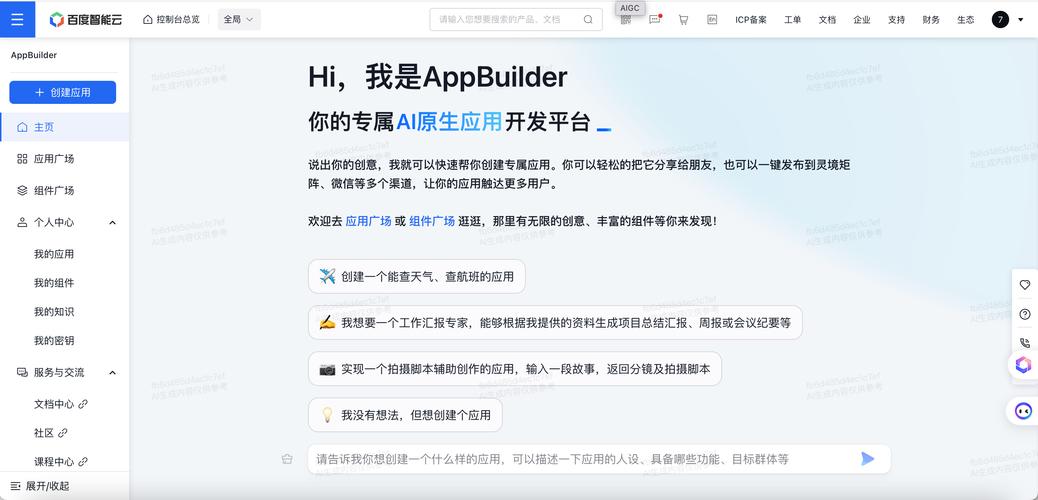Go to 主页 in sidebar

(64, 127)
